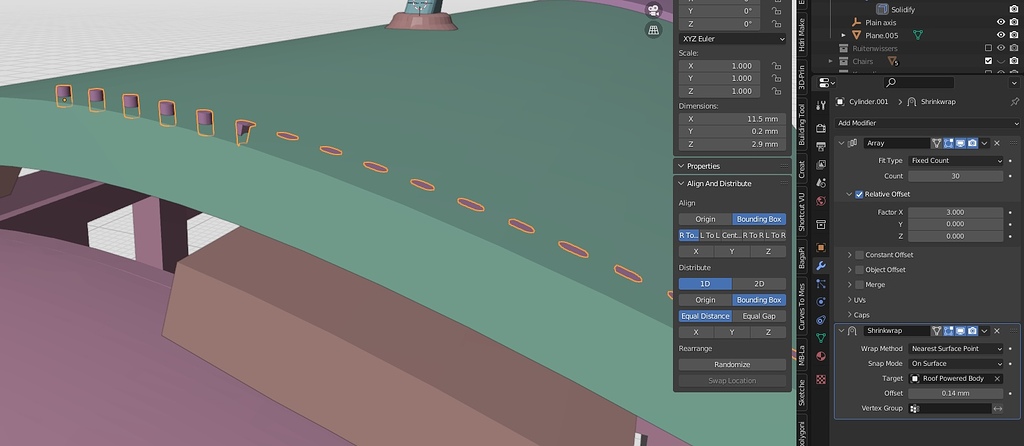Enable Constant Offset checkbox

(859, 255)
